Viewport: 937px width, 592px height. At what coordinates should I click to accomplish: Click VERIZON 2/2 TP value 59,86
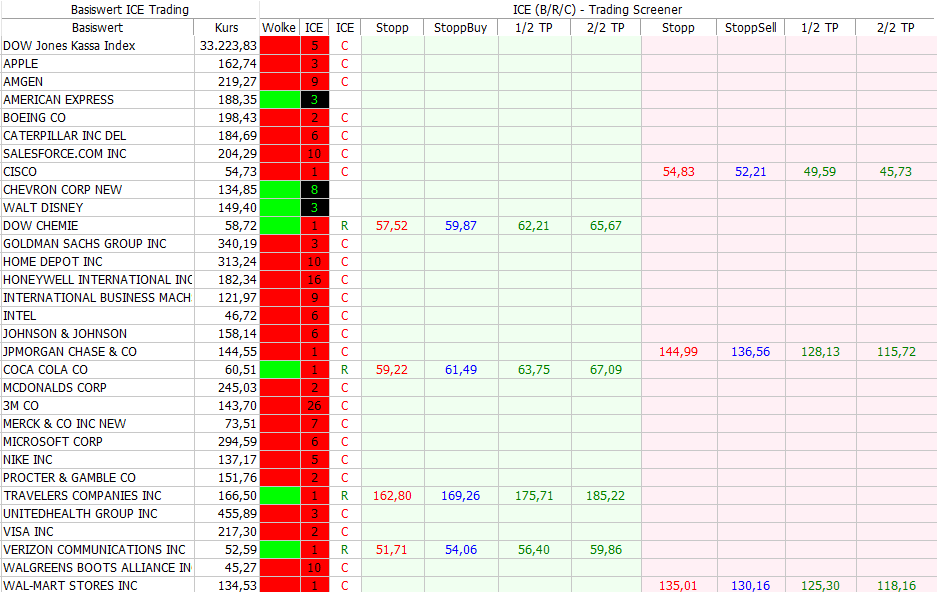606,549
